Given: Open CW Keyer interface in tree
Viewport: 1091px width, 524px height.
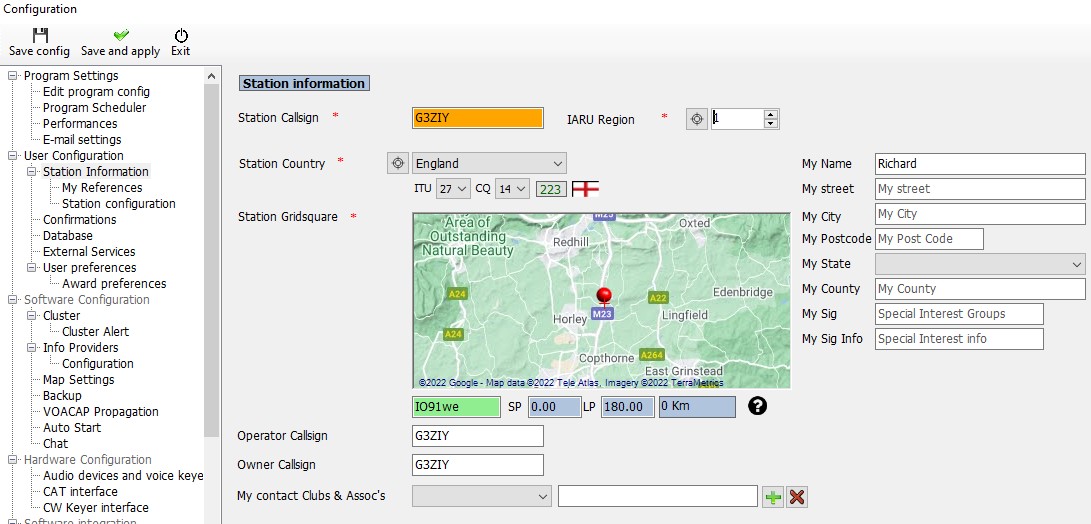Looking at the screenshot, I should pyautogui.click(x=95, y=507).
